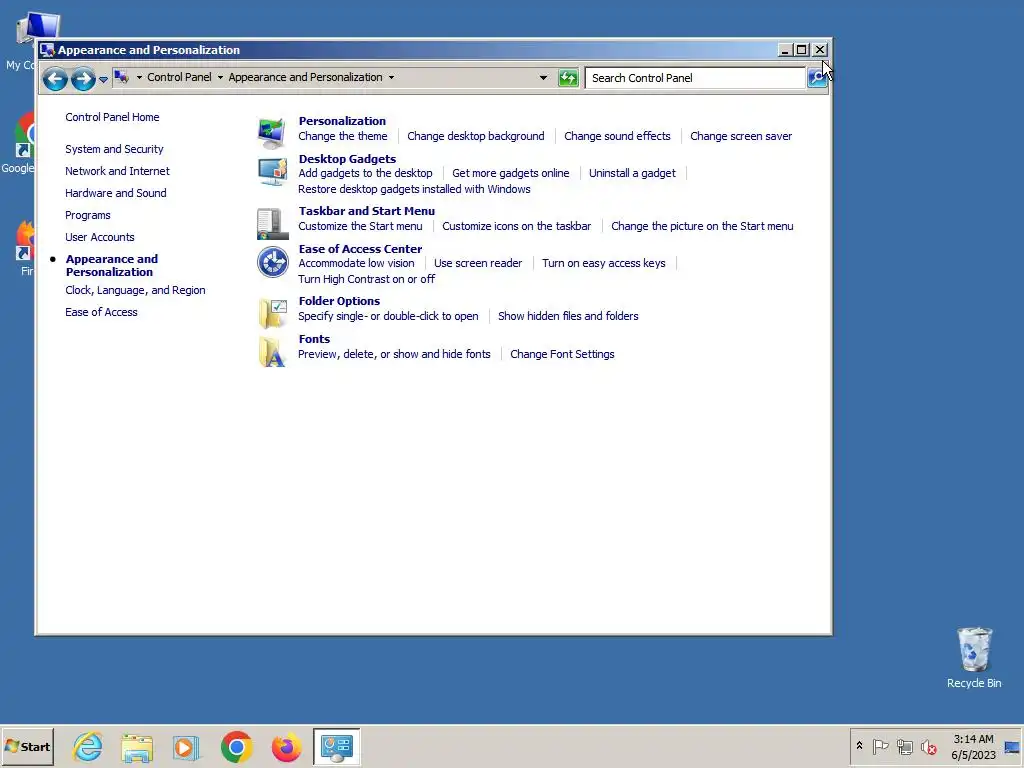Open the Desktop Gadgets category icon
Image resolution: width=1024 pixels, height=768 pixels.
272,171
